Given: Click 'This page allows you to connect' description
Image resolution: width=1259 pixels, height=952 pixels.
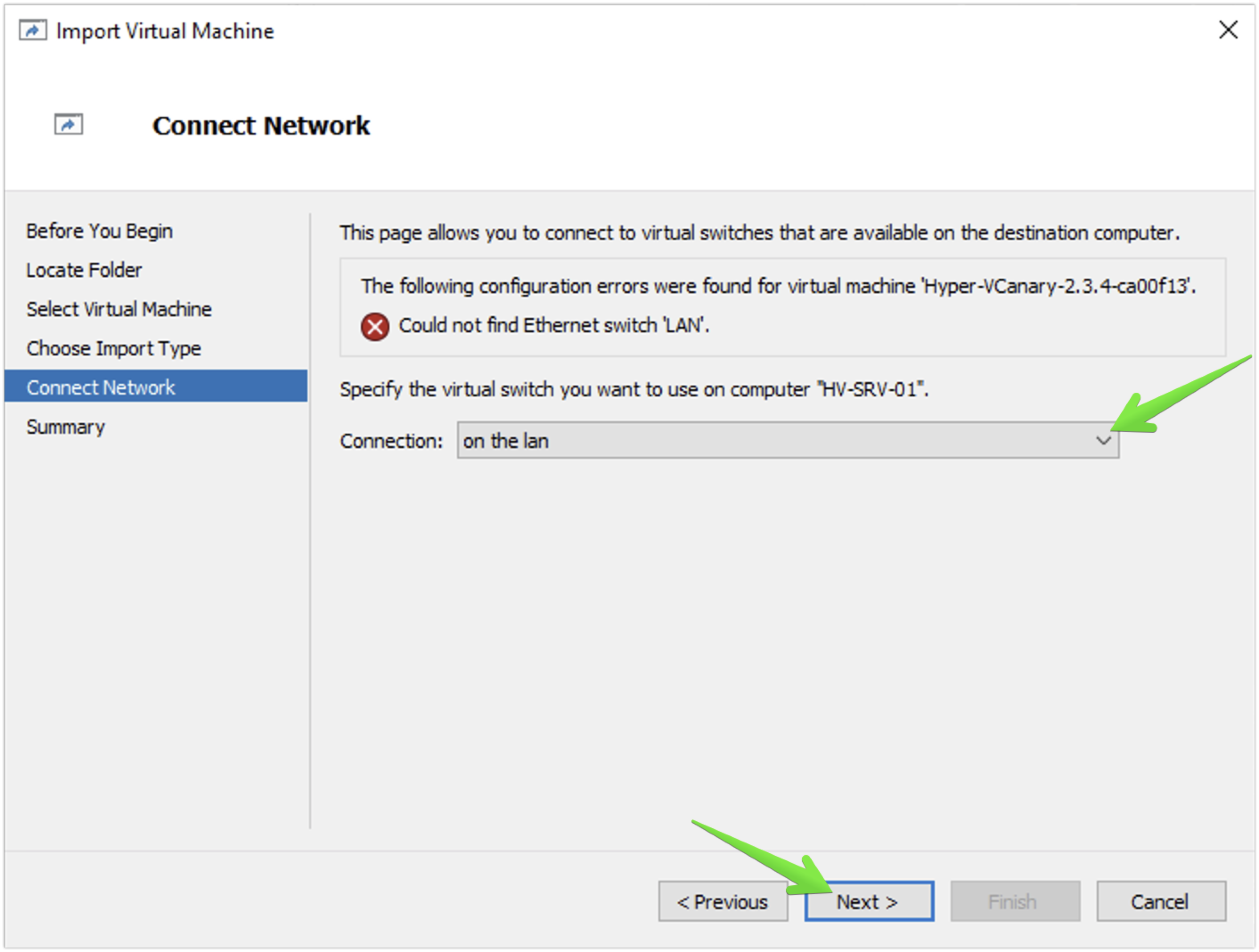Looking at the screenshot, I should point(760,233).
